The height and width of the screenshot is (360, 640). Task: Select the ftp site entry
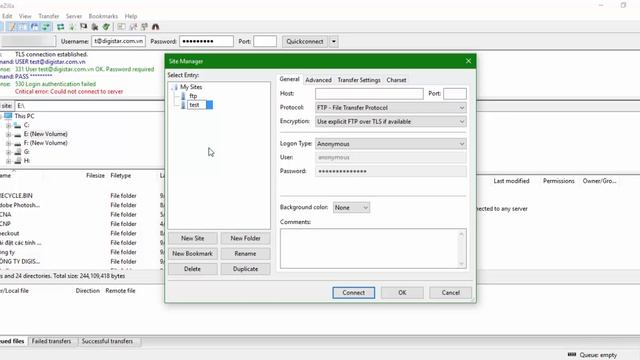point(193,96)
